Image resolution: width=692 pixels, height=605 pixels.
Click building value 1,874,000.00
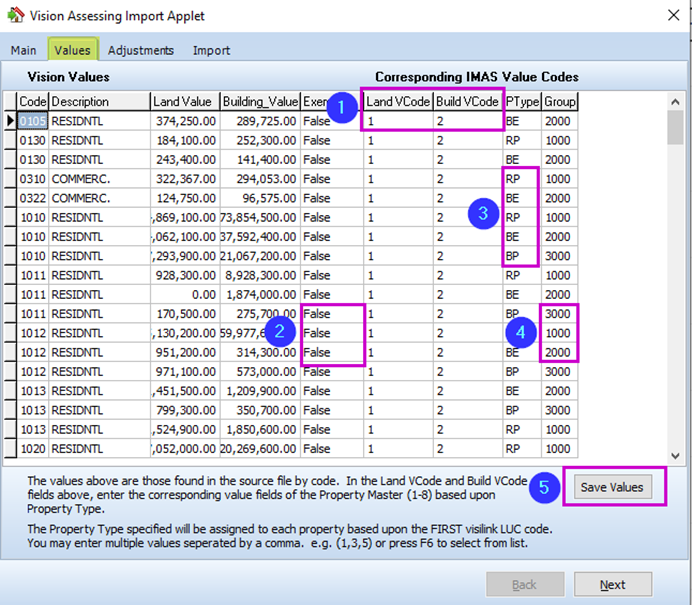tap(260, 294)
